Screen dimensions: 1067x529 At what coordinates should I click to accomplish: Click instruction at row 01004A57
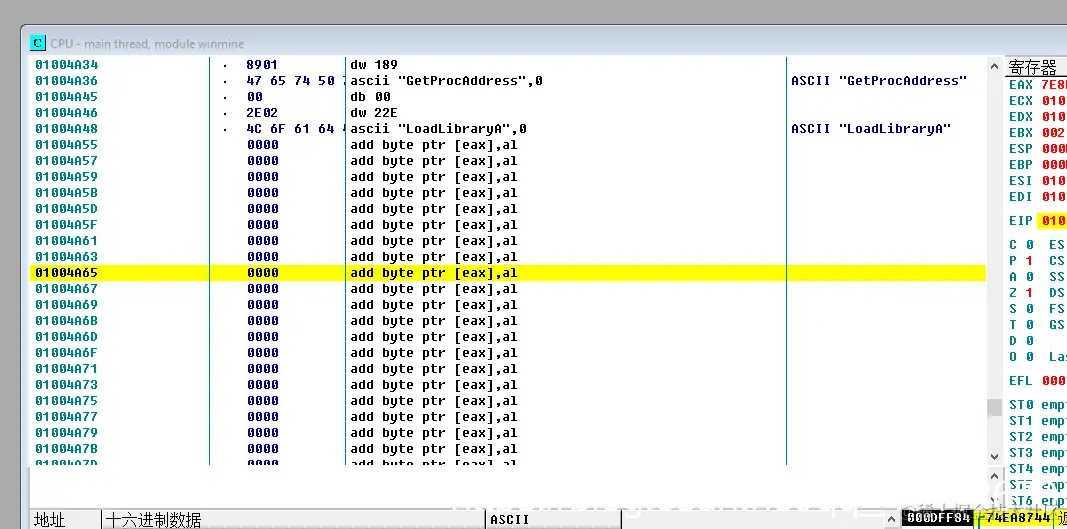coord(433,161)
